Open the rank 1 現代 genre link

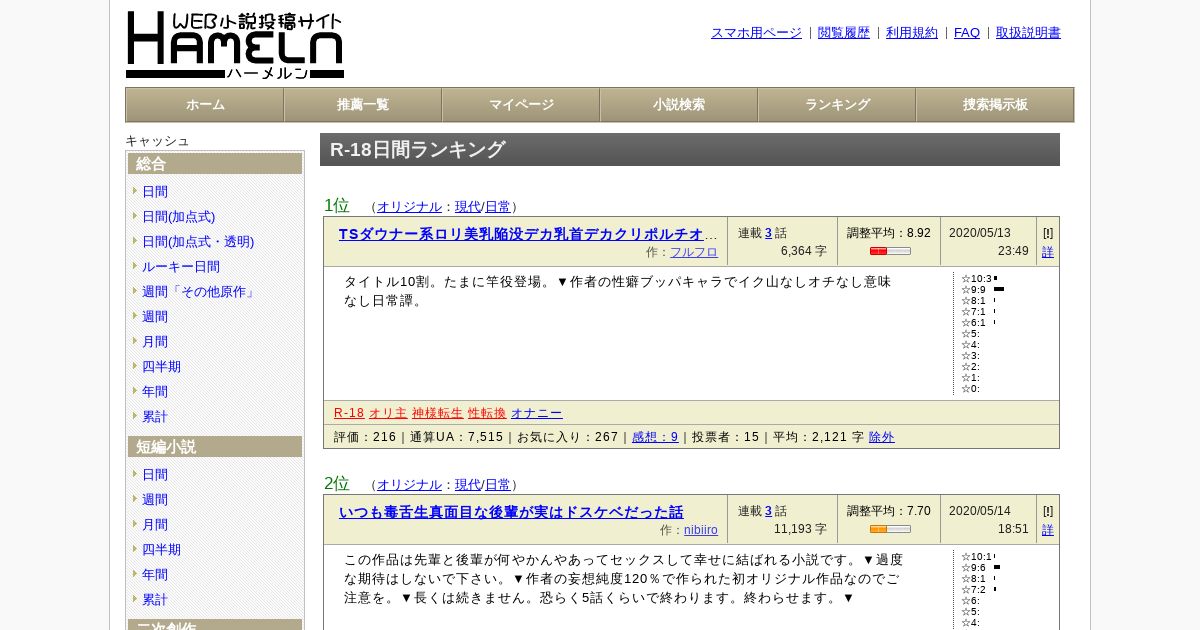coord(468,207)
